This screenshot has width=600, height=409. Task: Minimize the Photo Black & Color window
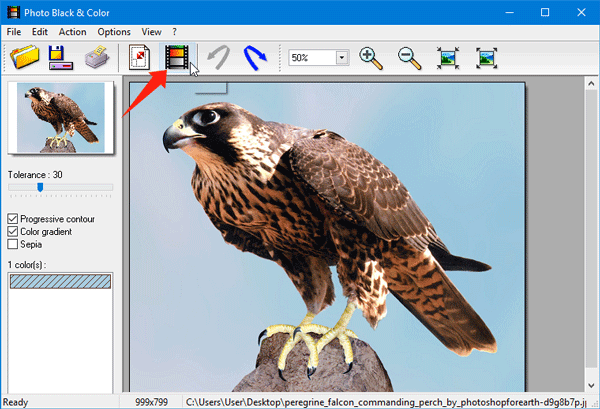(509, 13)
